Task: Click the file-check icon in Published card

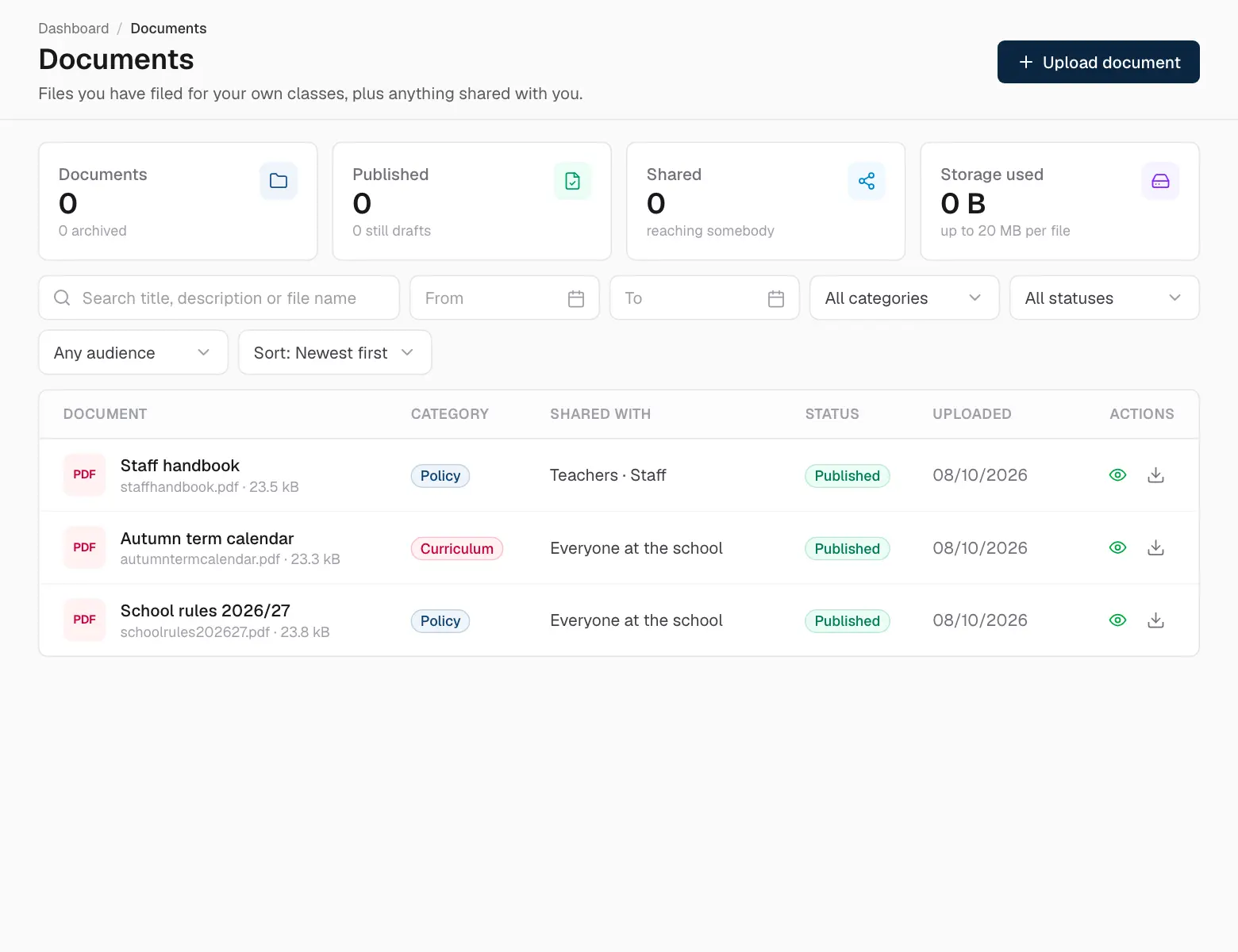Action: [572, 181]
